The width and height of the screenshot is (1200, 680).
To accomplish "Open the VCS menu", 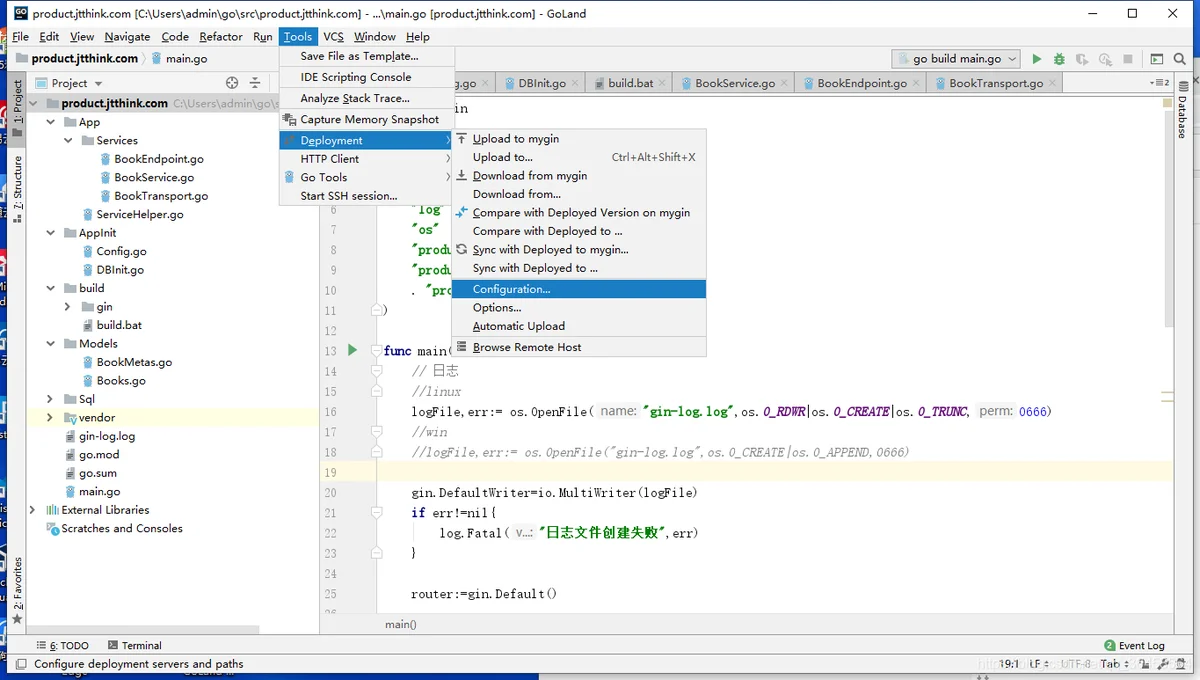I will click(x=333, y=37).
